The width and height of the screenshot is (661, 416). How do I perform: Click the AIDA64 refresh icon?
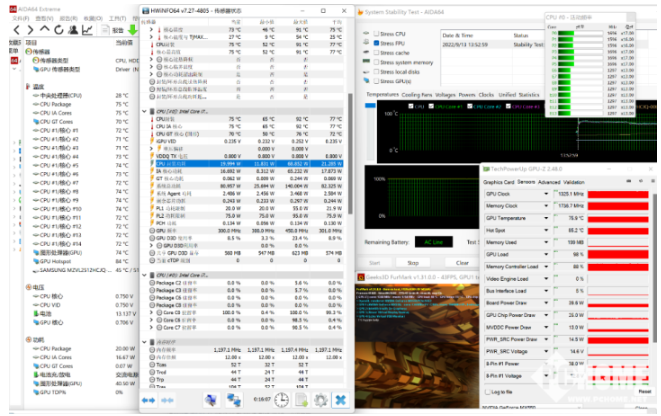pos(61,30)
